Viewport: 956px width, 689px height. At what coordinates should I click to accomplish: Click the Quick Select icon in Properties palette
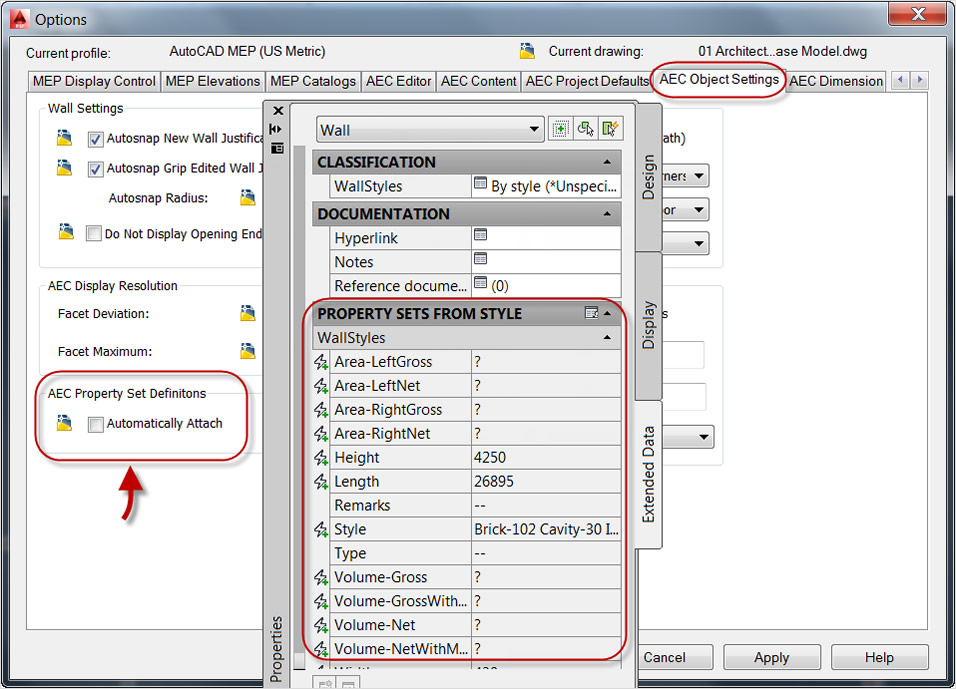[x=610, y=129]
